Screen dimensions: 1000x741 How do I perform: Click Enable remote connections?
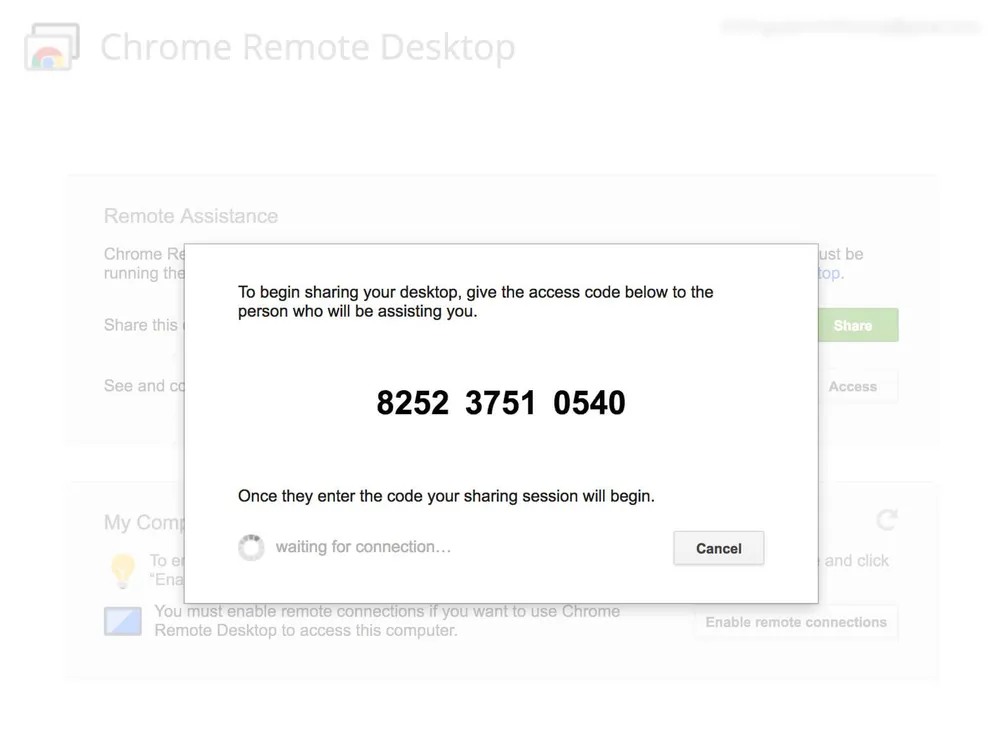(795, 622)
